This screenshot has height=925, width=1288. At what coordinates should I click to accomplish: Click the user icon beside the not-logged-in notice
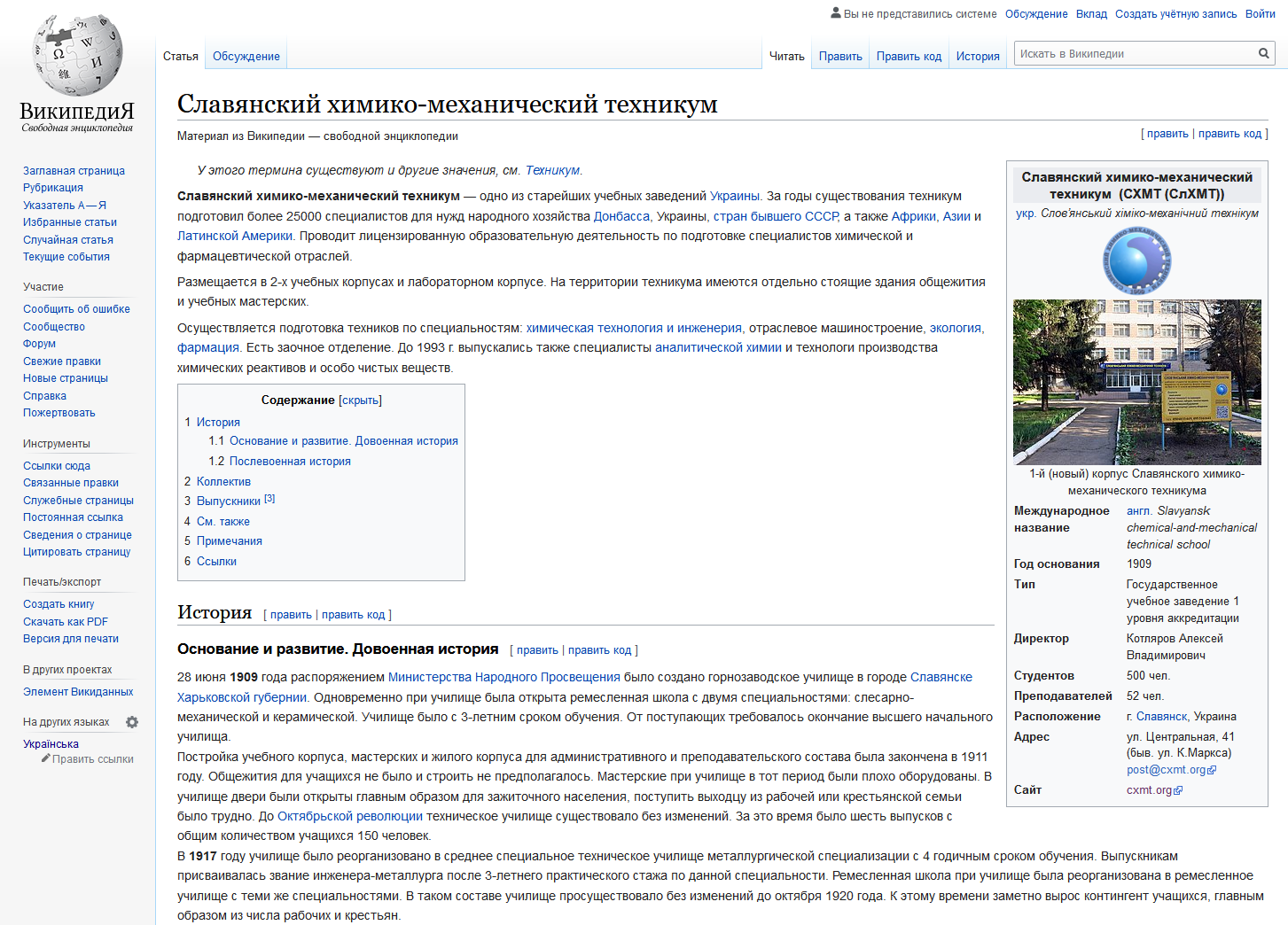835,13
